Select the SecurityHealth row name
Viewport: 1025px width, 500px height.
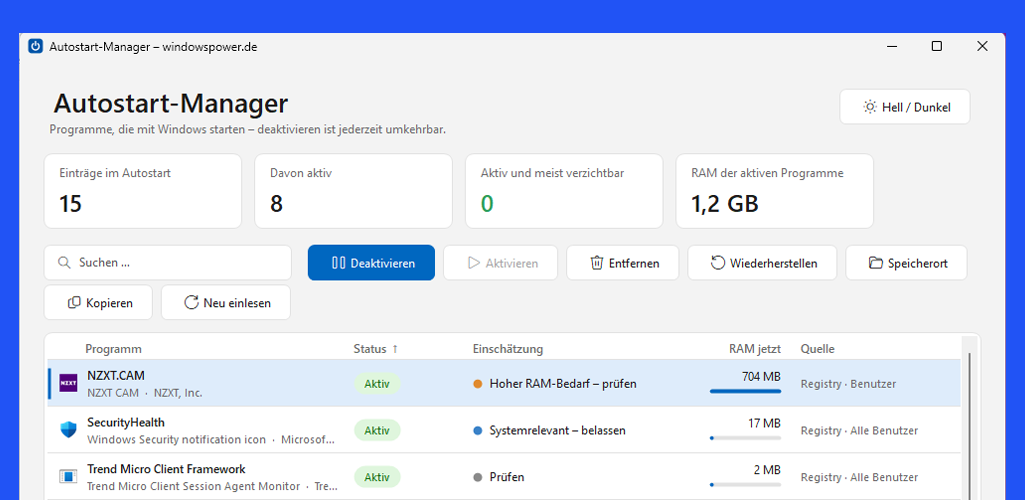coord(126,422)
